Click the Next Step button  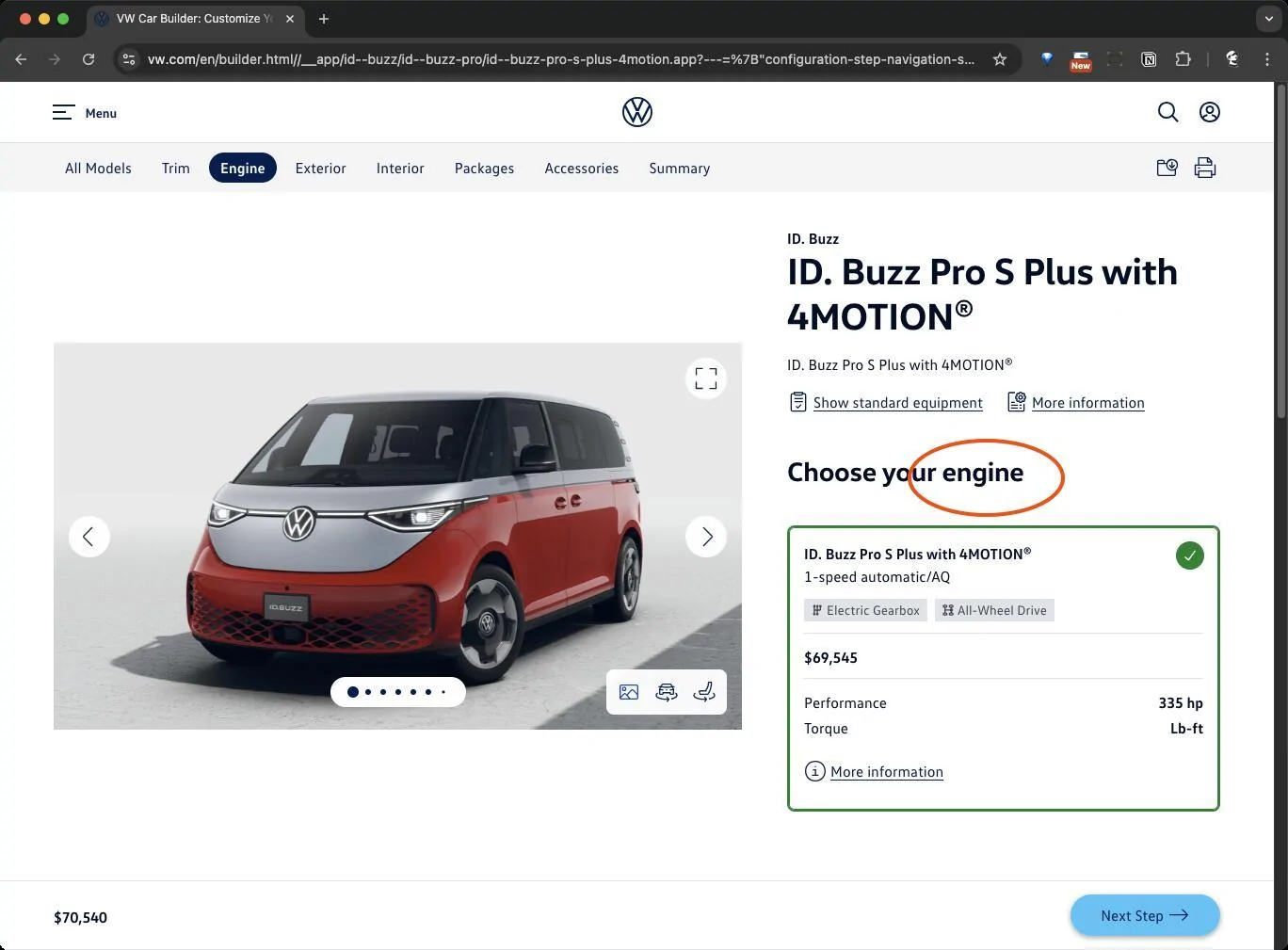1145,915
